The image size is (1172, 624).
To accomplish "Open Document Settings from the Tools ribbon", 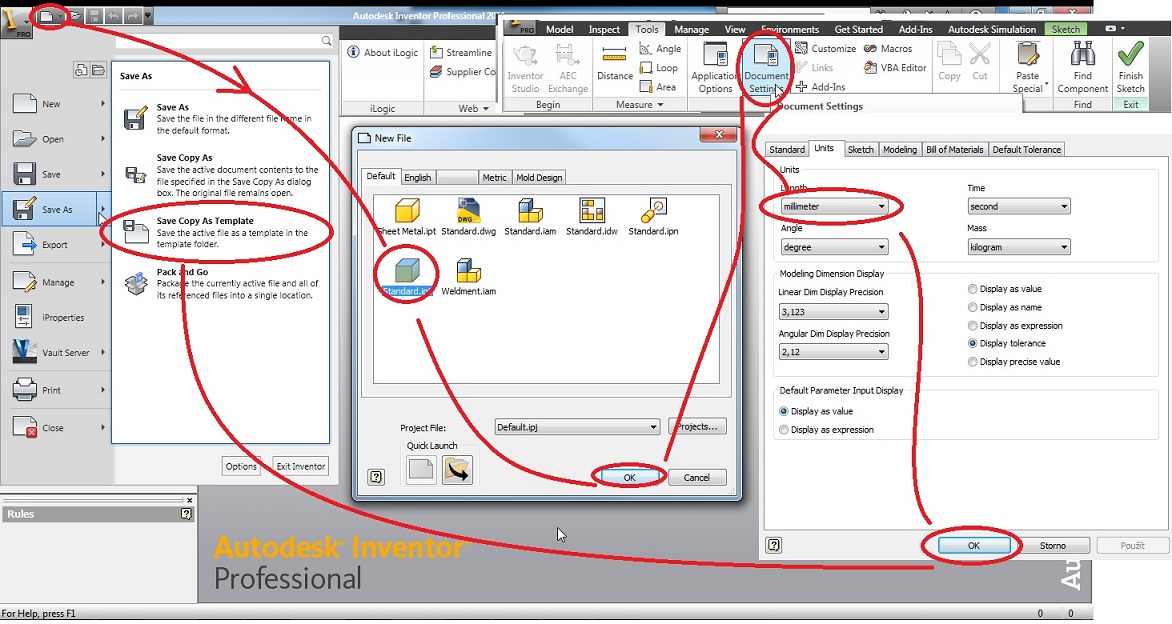I will 765,69.
